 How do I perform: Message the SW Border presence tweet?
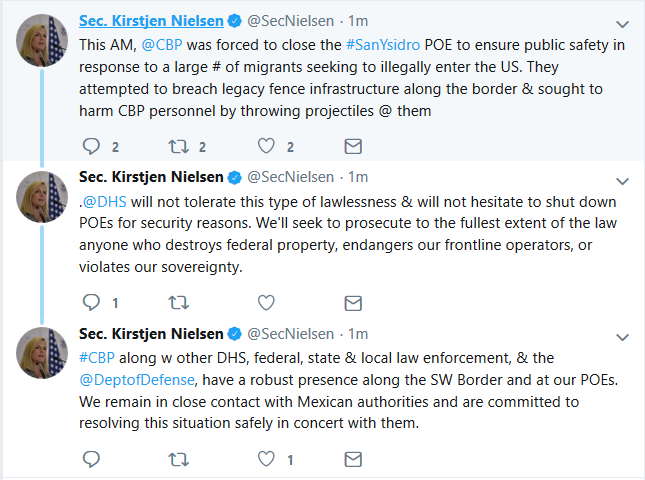click(352, 459)
